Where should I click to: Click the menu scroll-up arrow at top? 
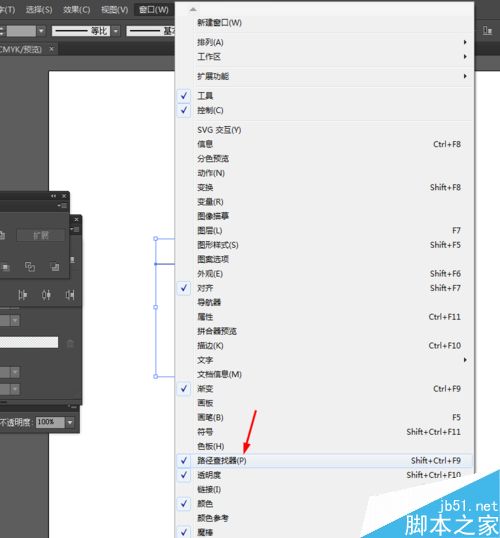tap(193, 9)
